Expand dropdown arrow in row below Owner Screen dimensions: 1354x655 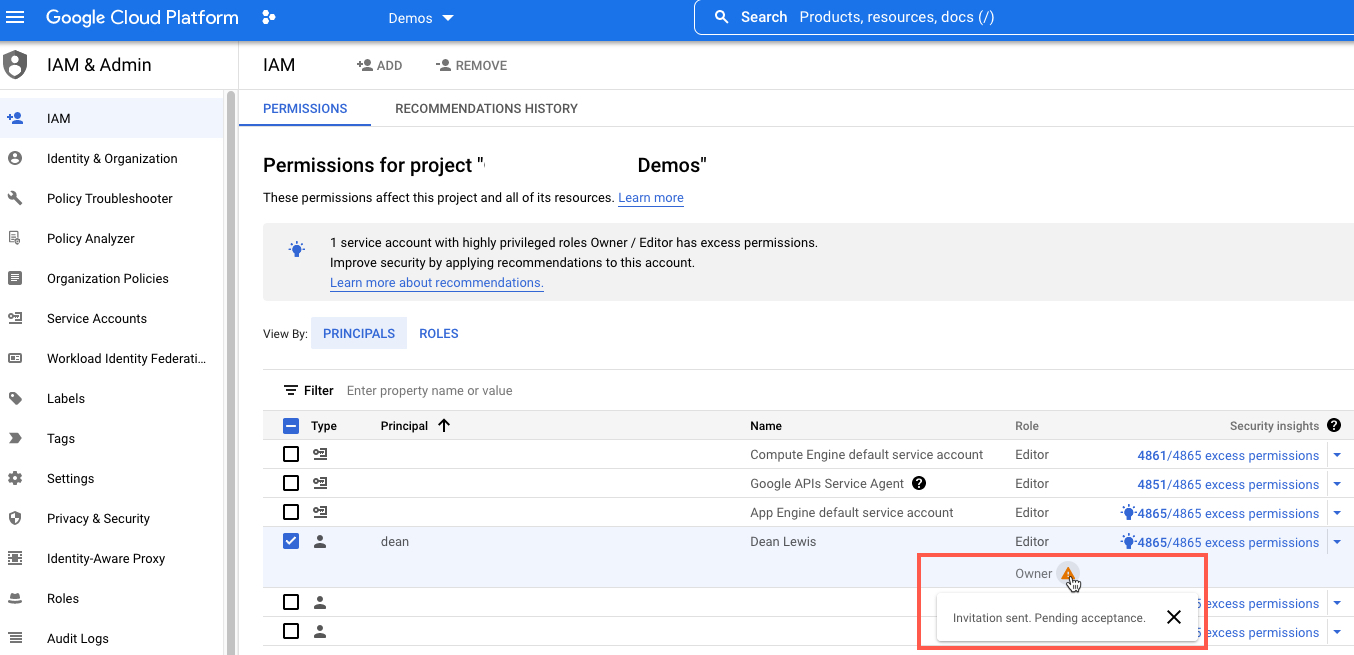tap(1337, 603)
